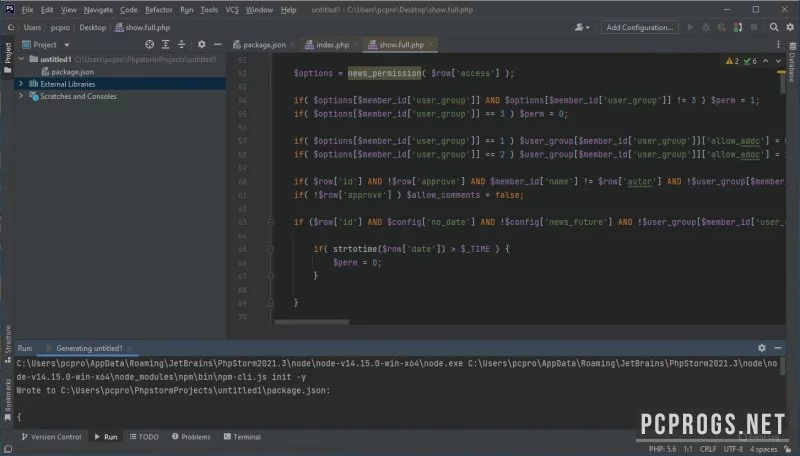
Task: Open the user account dropdown icon
Action: tap(582, 28)
